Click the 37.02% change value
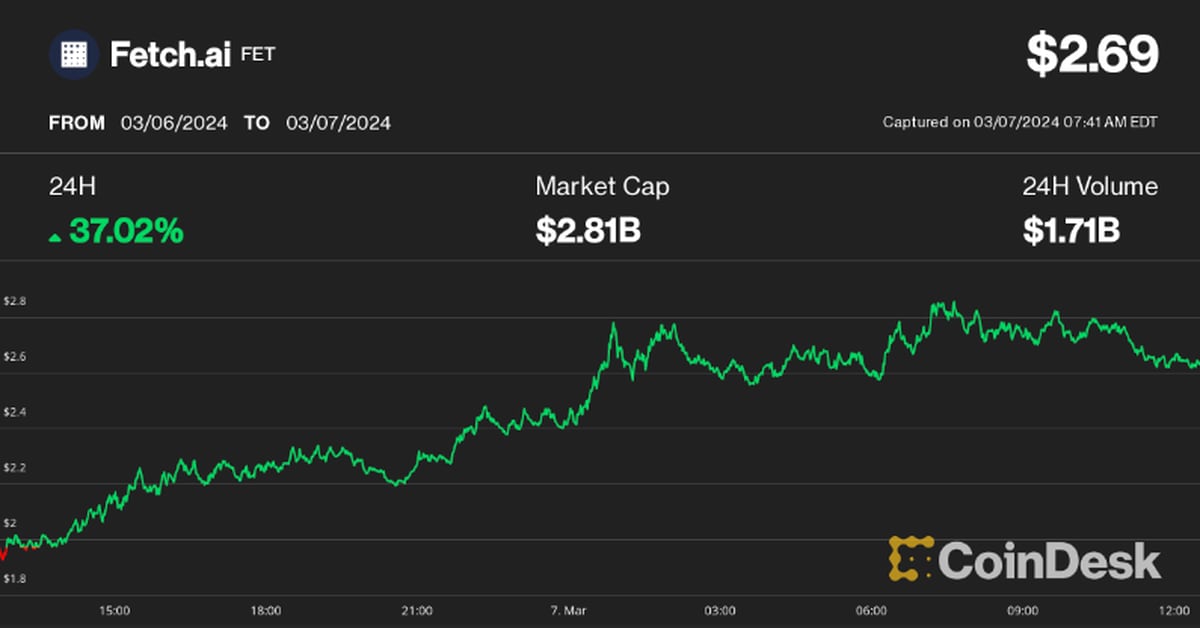 tap(126, 232)
